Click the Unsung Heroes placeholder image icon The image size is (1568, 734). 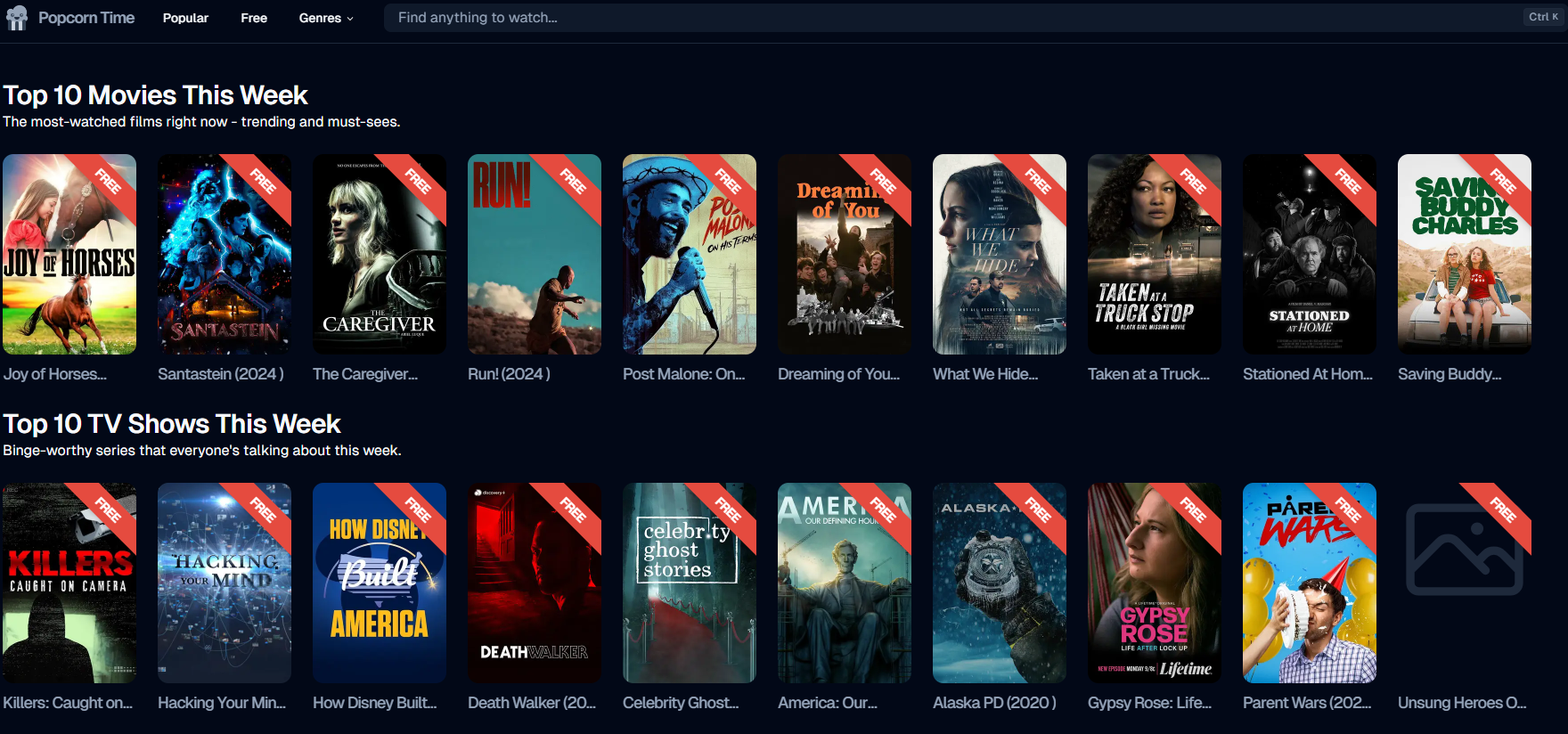1464,550
